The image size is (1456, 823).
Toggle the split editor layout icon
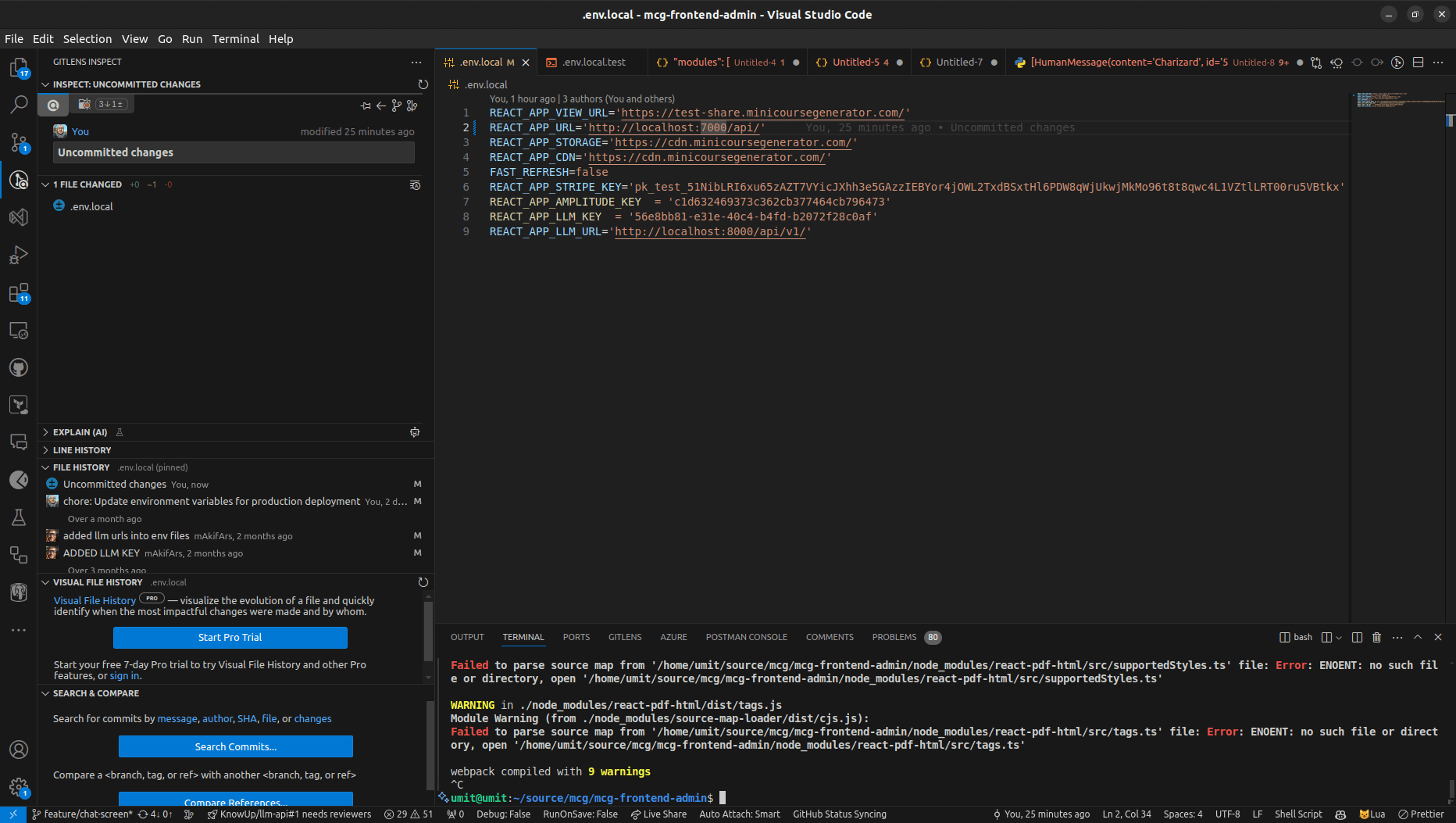coord(1418,63)
